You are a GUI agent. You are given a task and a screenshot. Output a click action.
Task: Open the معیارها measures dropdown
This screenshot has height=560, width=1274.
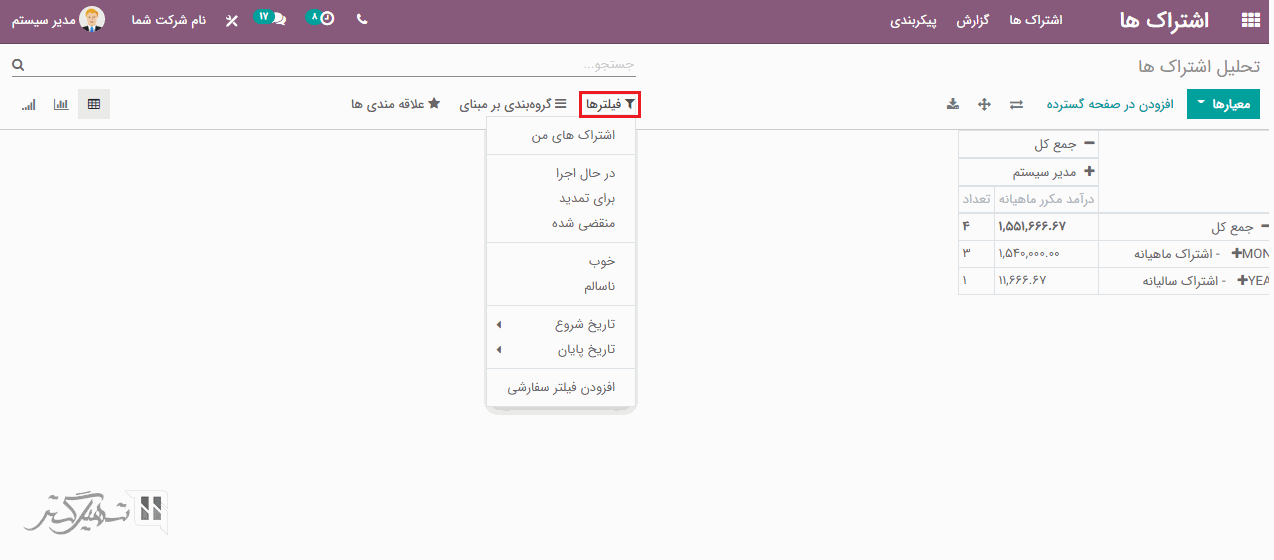(x=1224, y=104)
